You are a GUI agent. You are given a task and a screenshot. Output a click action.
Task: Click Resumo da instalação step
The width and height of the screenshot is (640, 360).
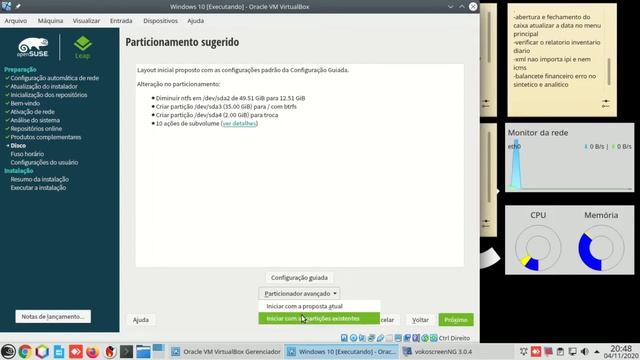point(40,179)
